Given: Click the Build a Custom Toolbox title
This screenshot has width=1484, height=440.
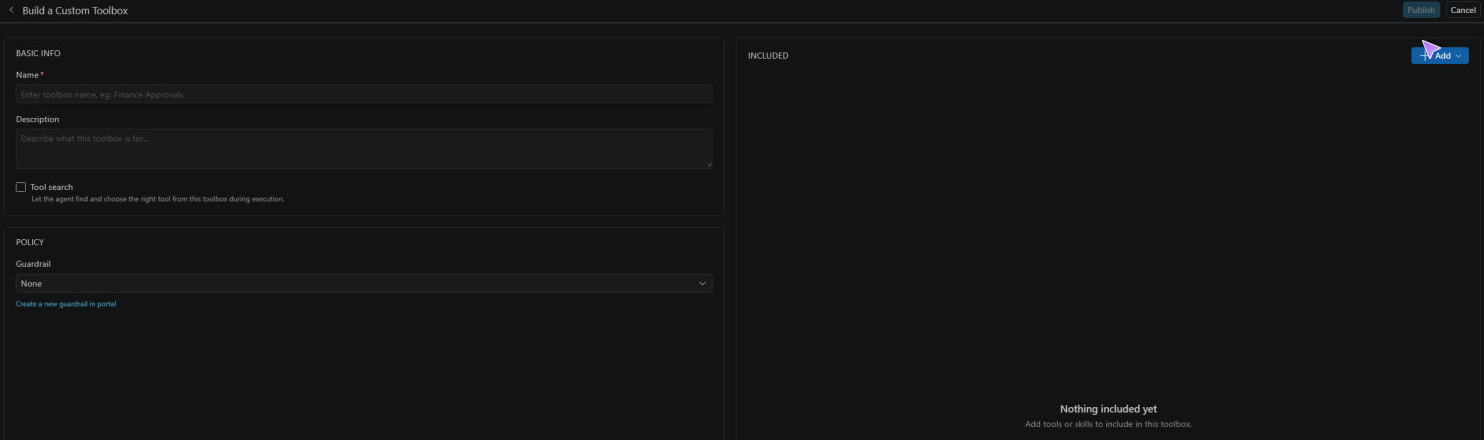Looking at the screenshot, I should tap(75, 10).
